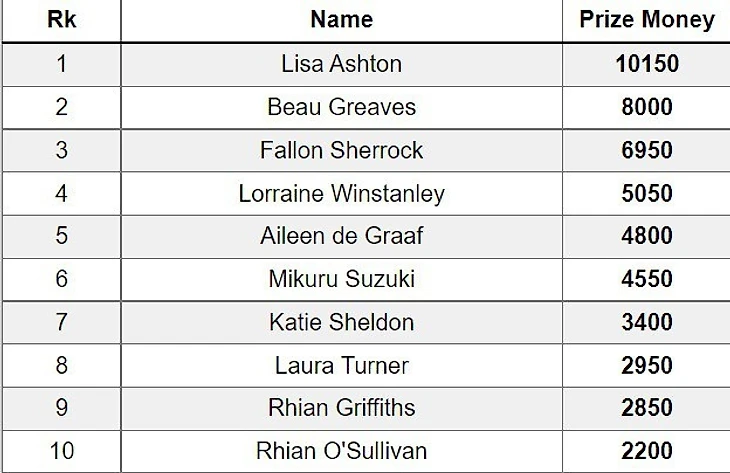Click the 2200 prize money cell
This screenshot has height=473, width=730.
[646, 452]
